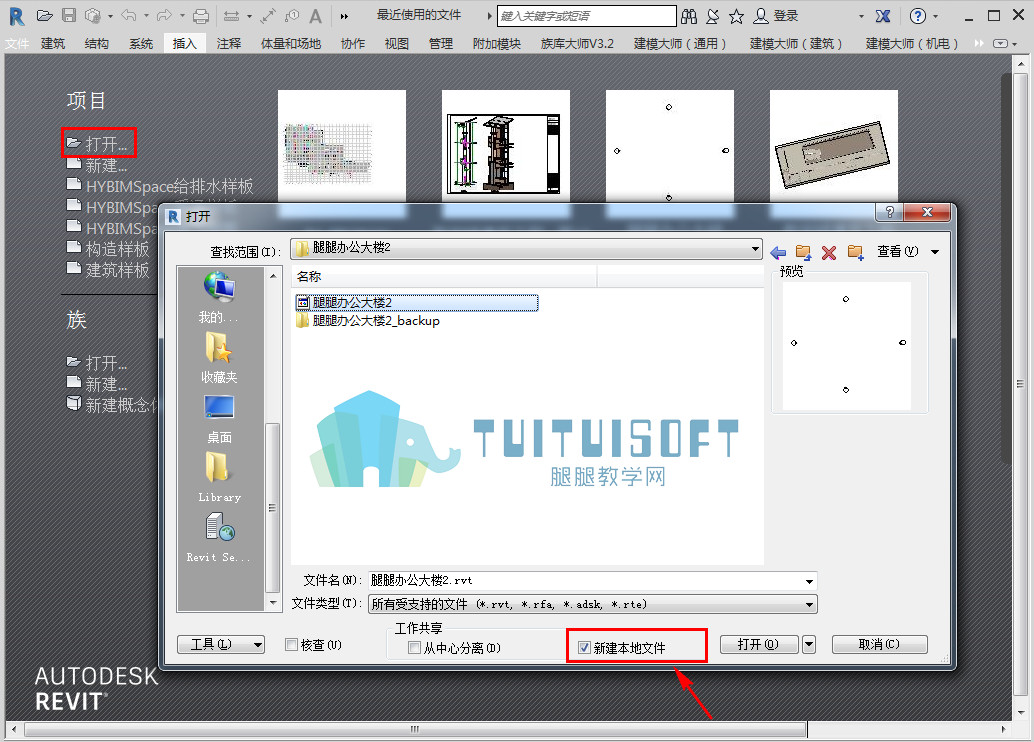
Task: Click the Favorites star icon in title bar
Action: [x=737, y=16]
